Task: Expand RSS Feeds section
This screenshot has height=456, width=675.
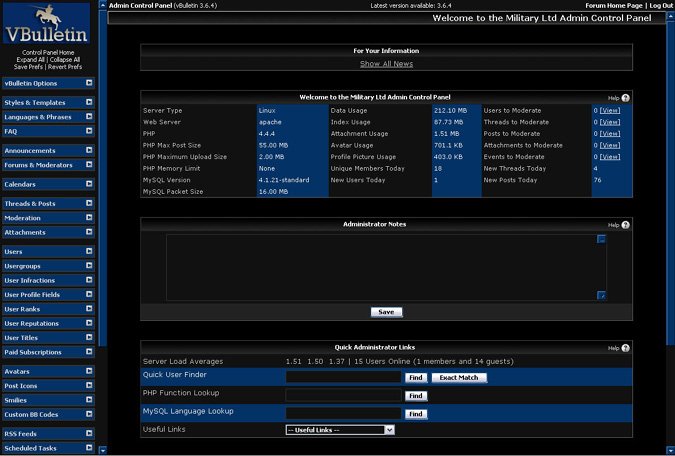Action: click(x=89, y=433)
